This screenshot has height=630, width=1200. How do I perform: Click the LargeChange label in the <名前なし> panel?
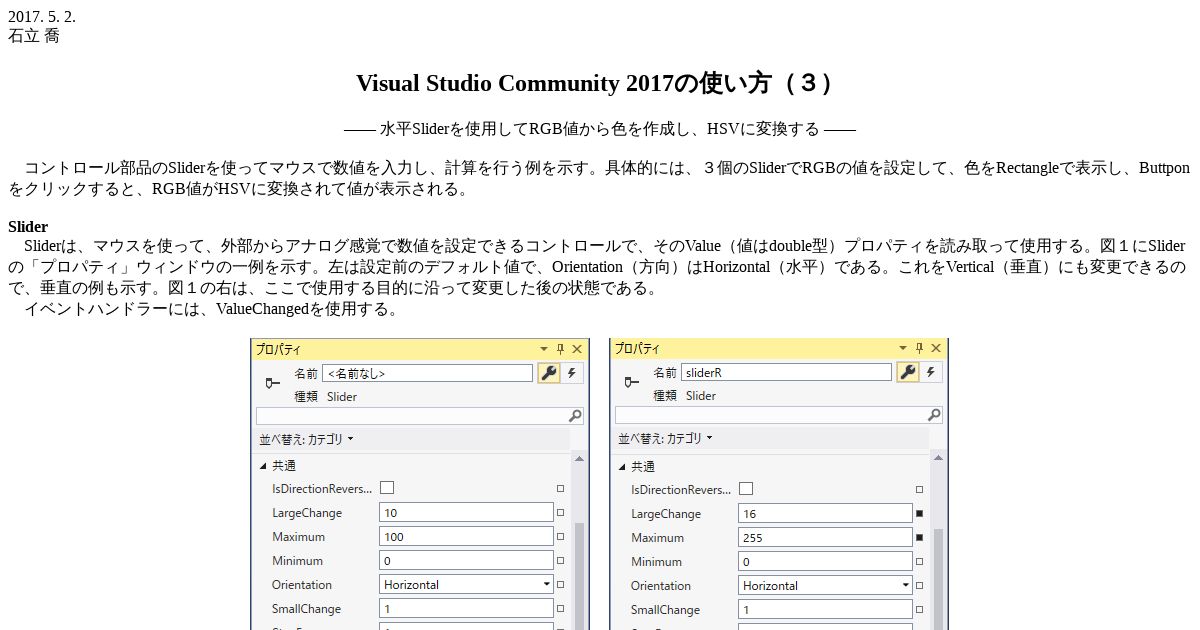tap(307, 513)
